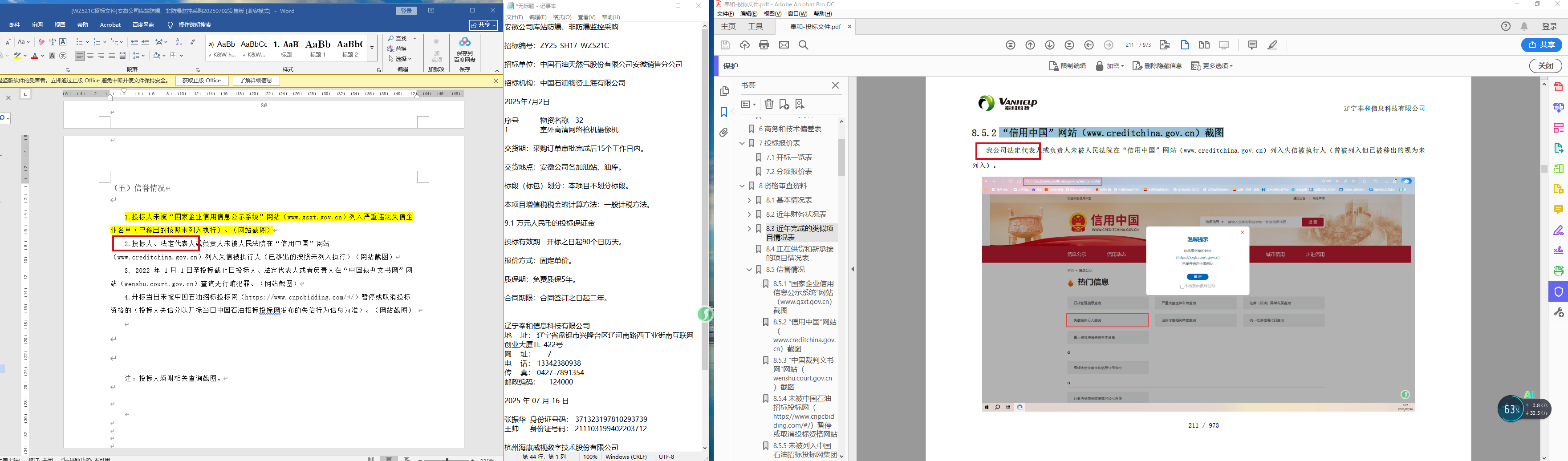Click the Word sort A-Z icon

[179, 42]
